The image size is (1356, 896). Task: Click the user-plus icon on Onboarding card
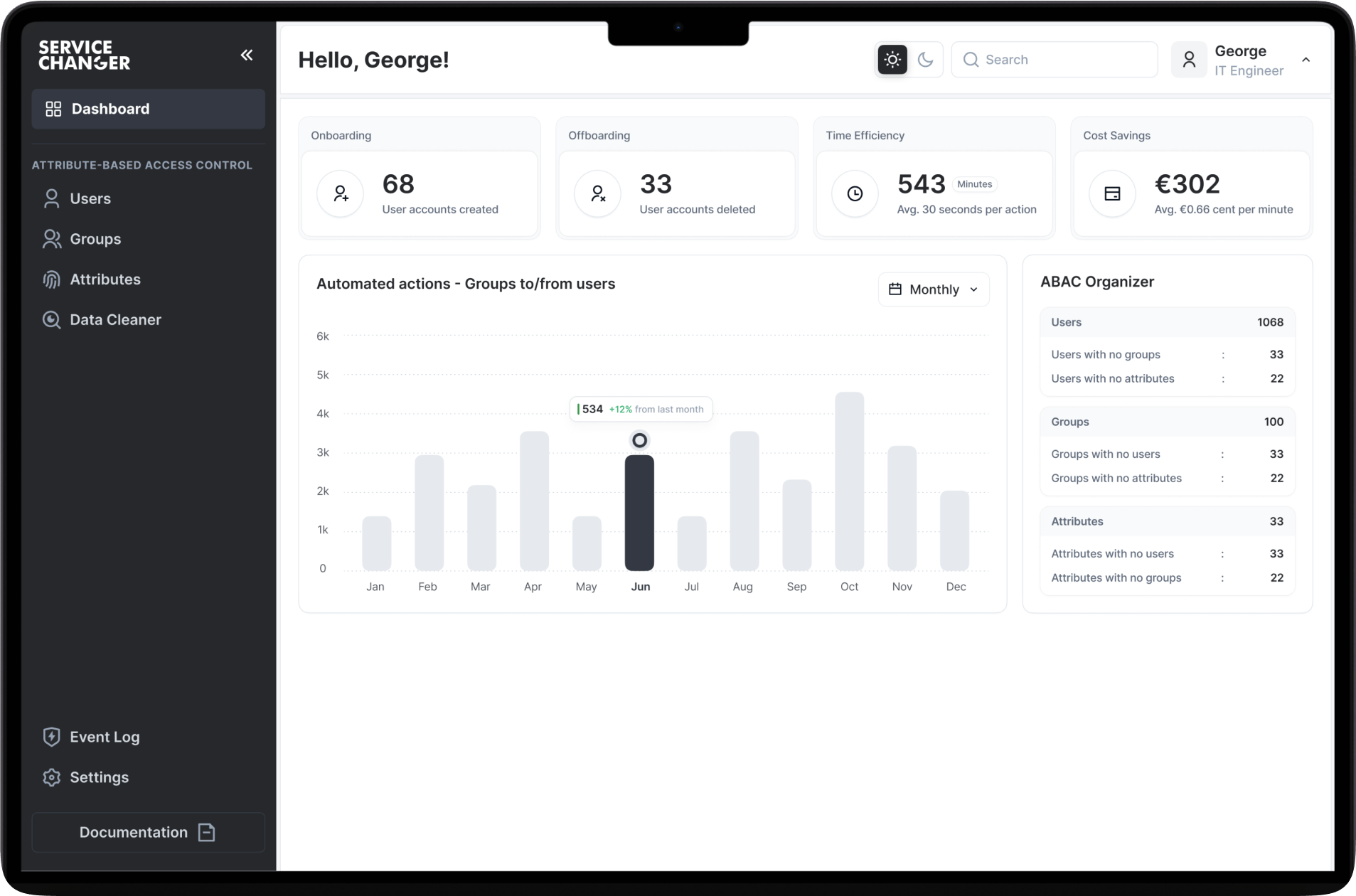[340, 193]
